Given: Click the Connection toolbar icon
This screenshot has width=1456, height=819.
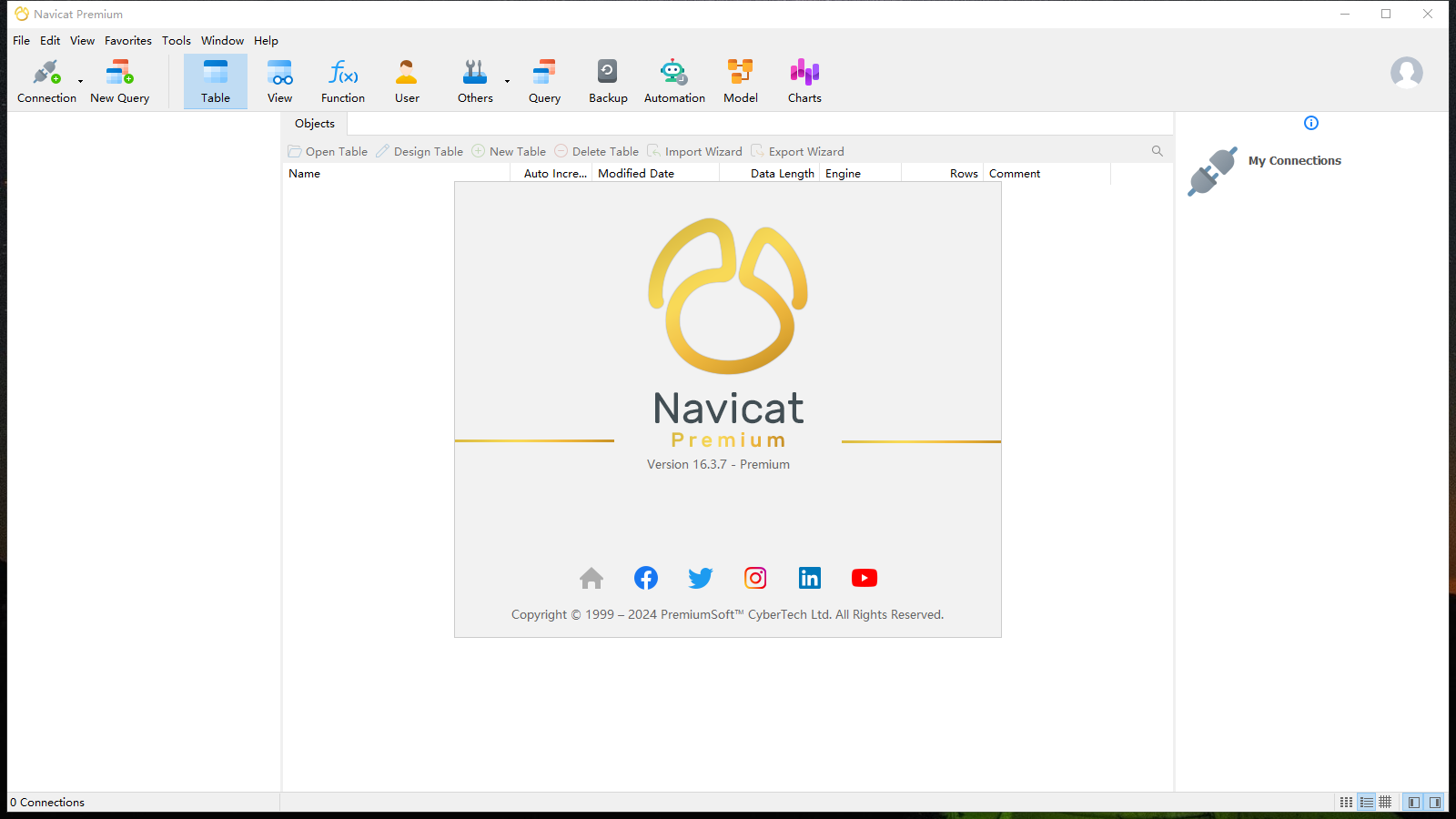Looking at the screenshot, I should pyautogui.click(x=46, y=81).
